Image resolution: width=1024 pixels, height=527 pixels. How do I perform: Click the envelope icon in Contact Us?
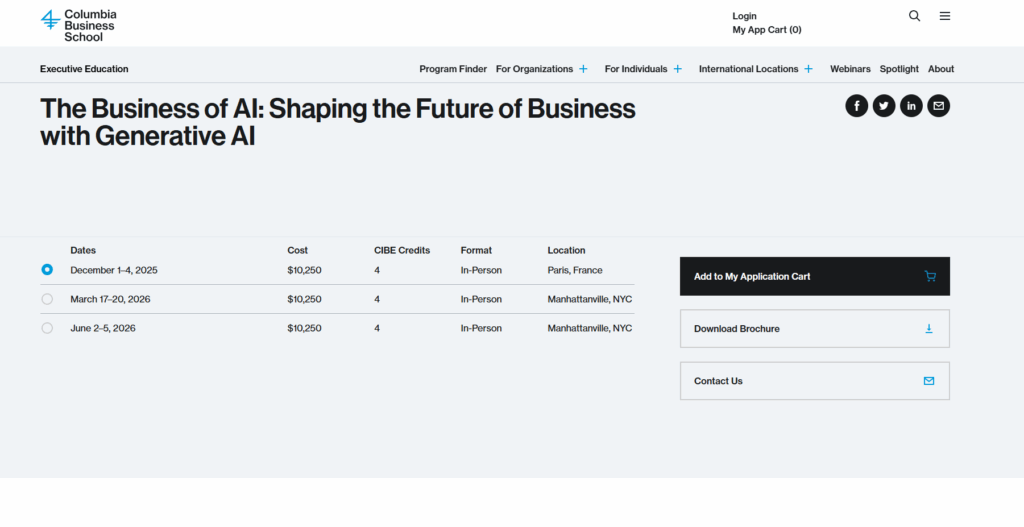929,381
